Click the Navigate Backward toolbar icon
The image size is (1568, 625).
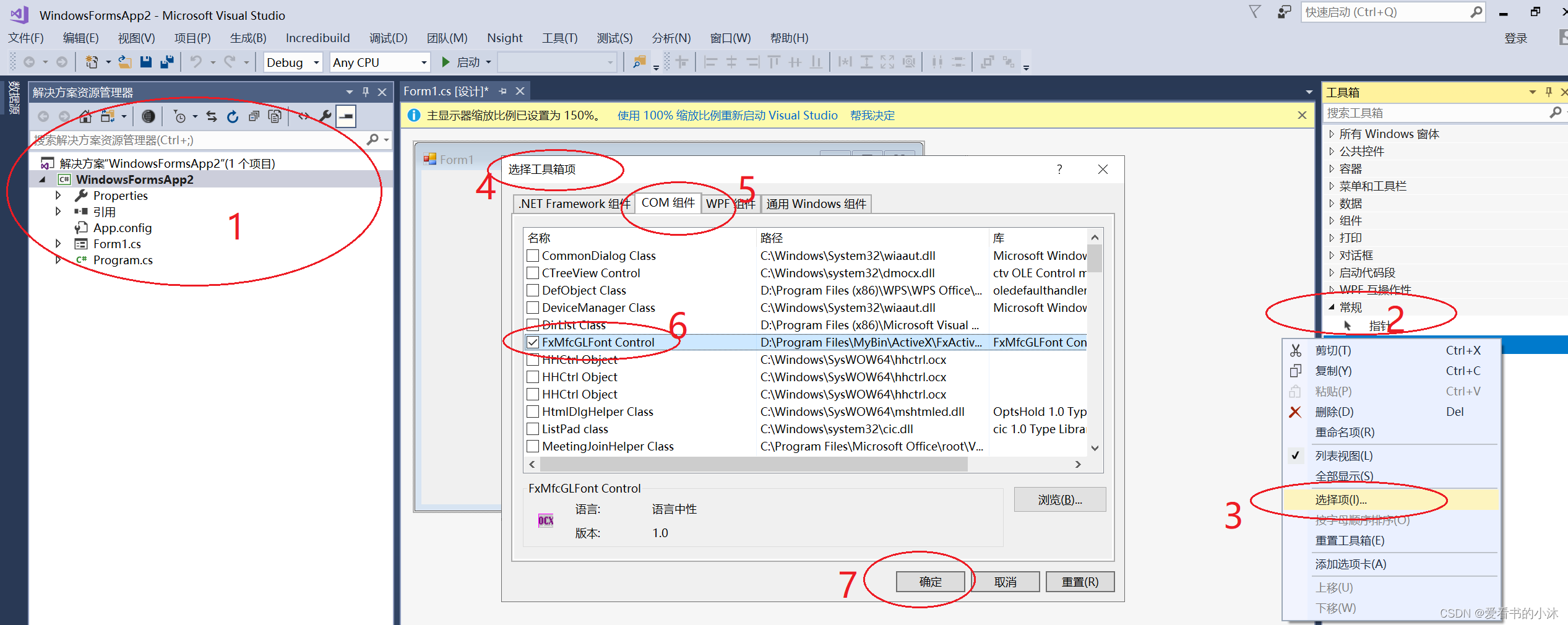pyautogui.click(x=29, y=62)
